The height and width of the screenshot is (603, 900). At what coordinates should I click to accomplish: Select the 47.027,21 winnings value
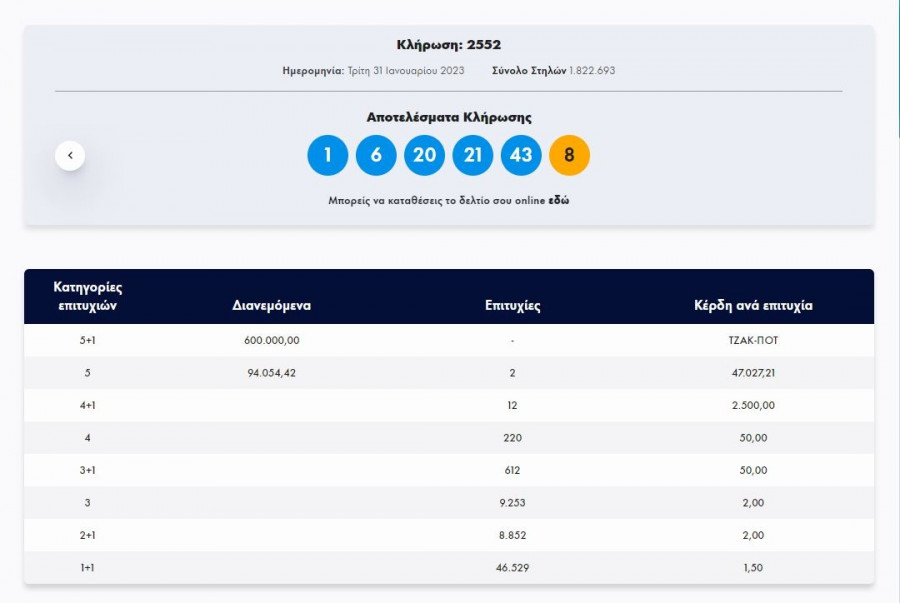click(x=754, y=373)
